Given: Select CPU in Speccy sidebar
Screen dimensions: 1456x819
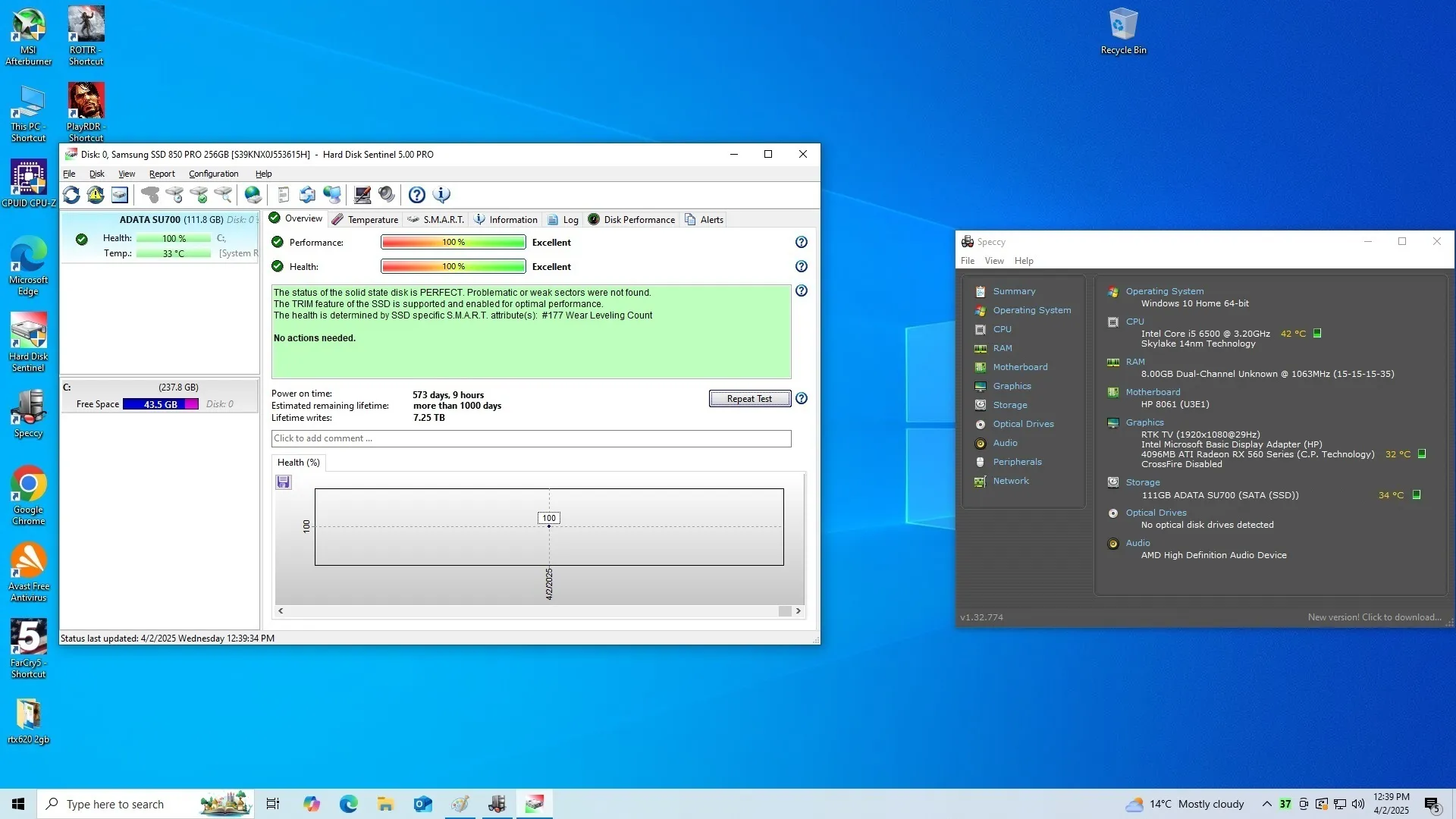Looking at the screenshot, I should [x=1002, y=329].
